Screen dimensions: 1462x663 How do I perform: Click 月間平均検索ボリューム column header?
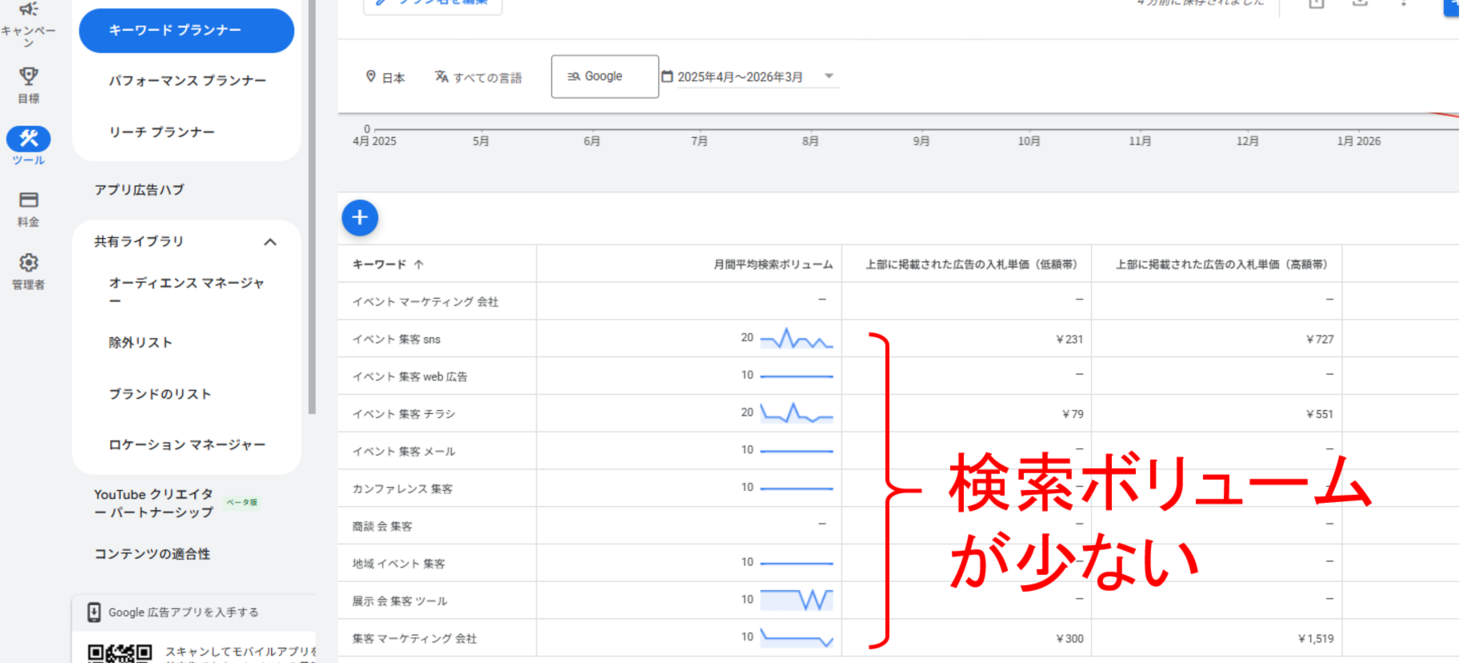pyautogui.click(x=772, y=265)
